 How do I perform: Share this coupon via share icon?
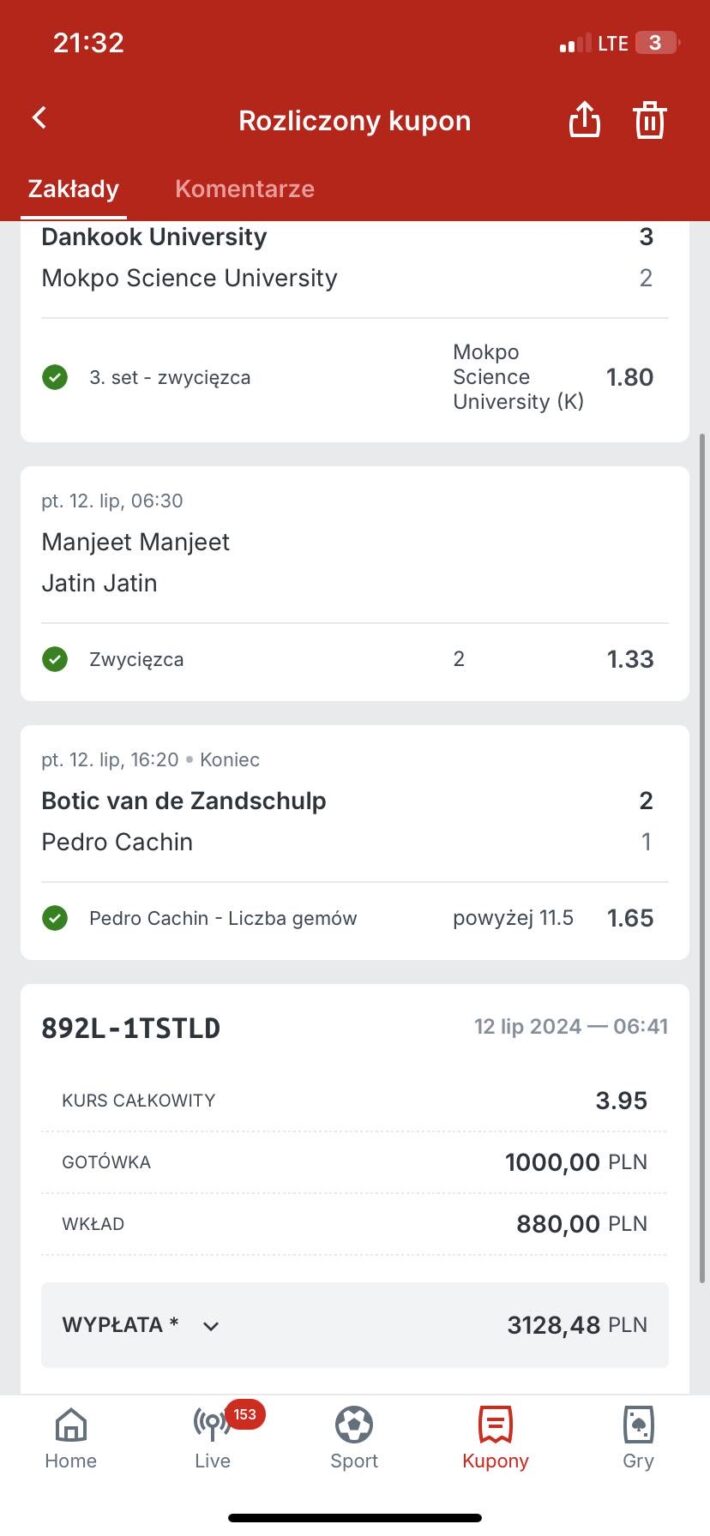click(584, 120)
